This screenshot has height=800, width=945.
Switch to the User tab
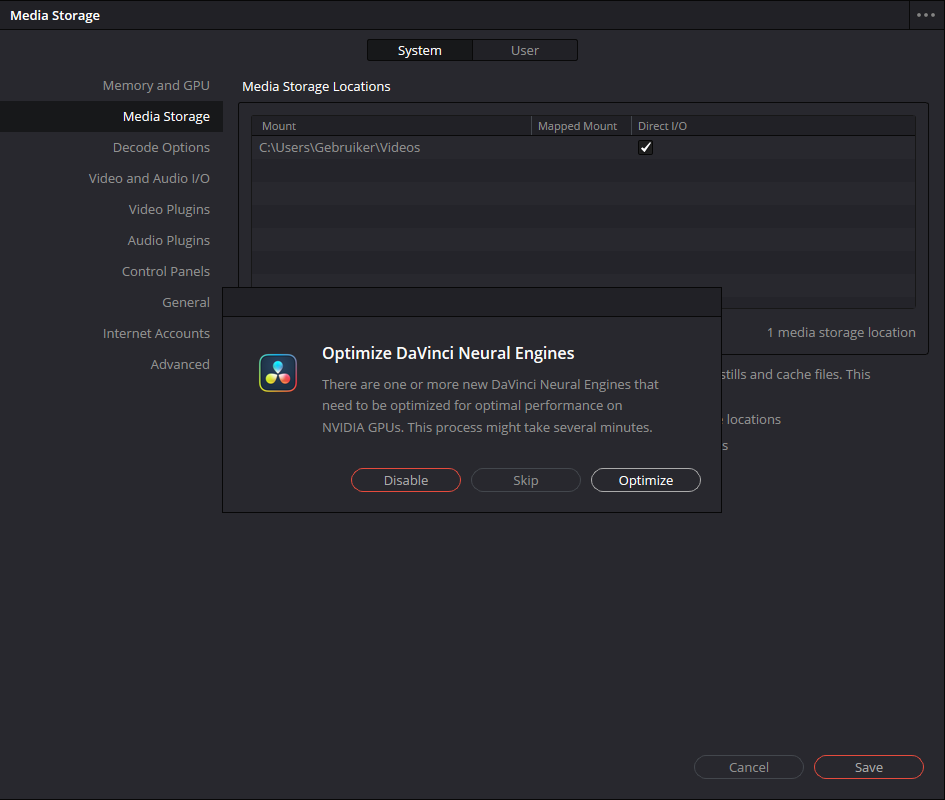tap(525, 51)
